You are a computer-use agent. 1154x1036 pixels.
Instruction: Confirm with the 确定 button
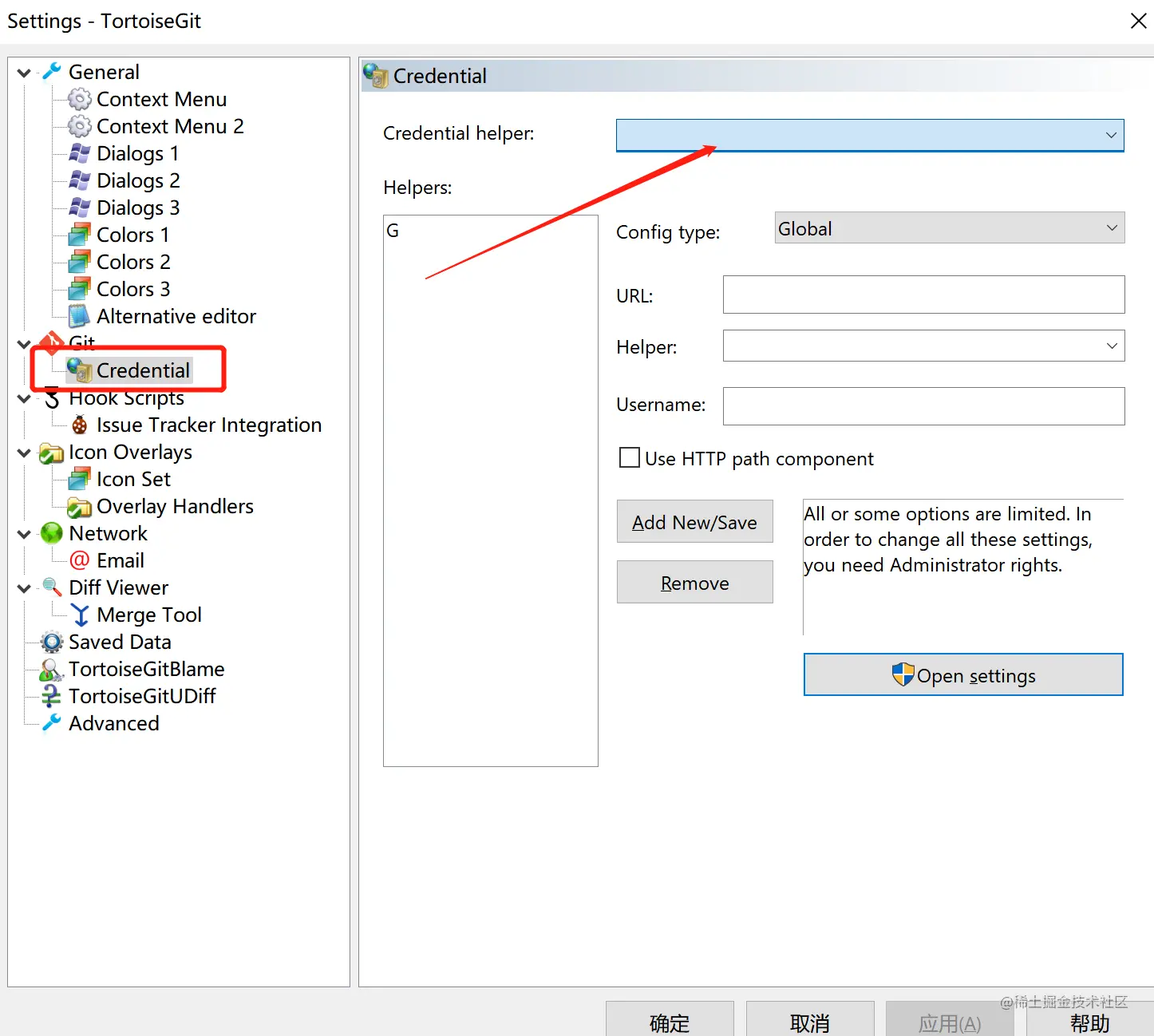[x=670, y=1020]
